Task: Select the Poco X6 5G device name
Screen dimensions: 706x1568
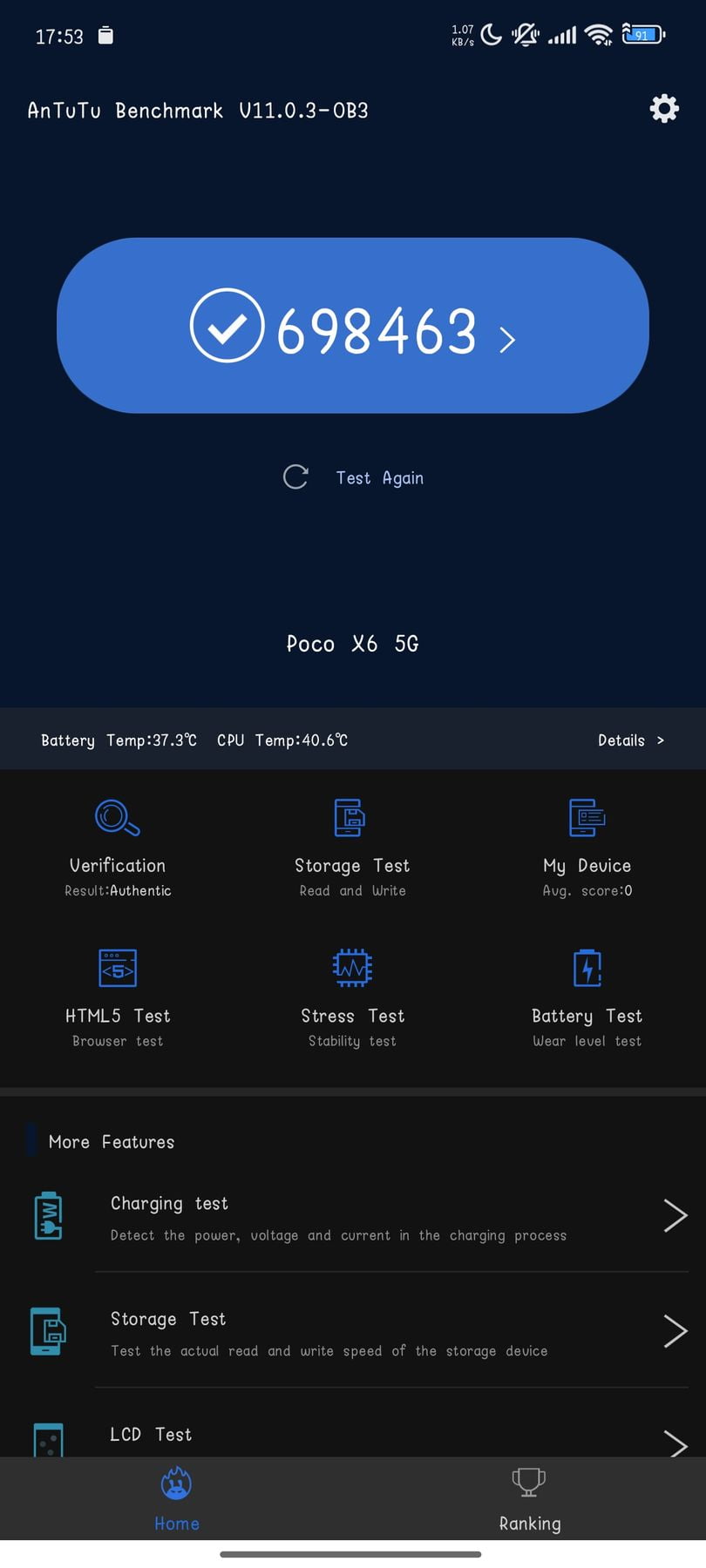Action: (x=353, y=644)
